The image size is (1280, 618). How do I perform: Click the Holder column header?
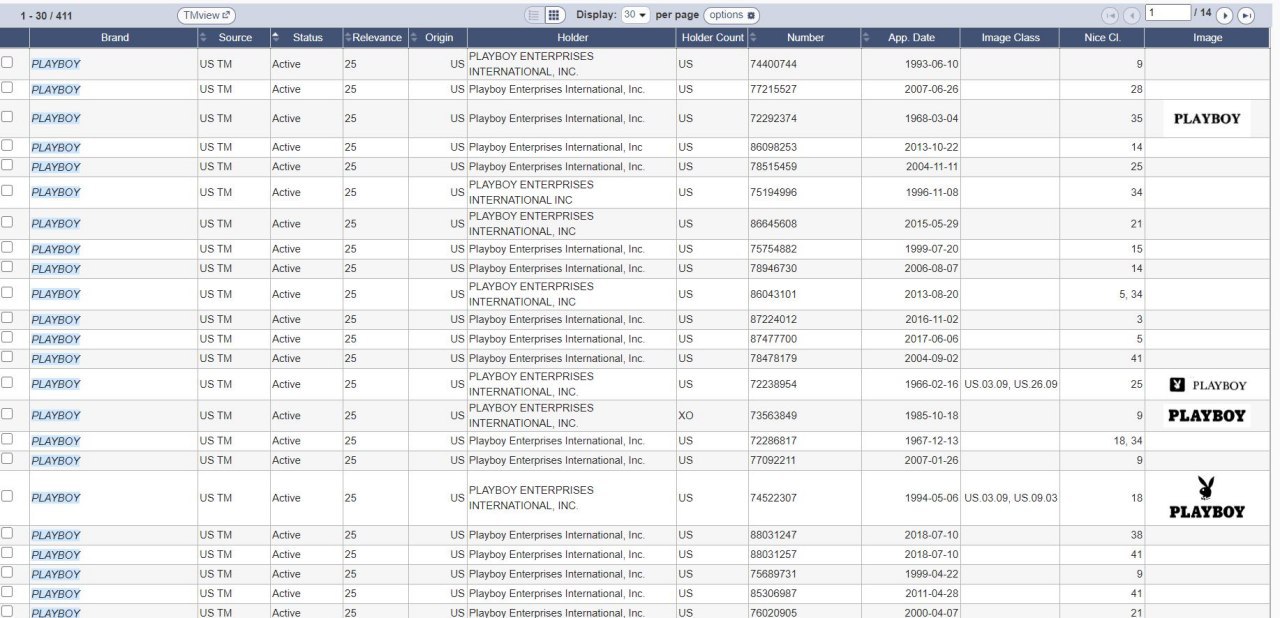572,37
